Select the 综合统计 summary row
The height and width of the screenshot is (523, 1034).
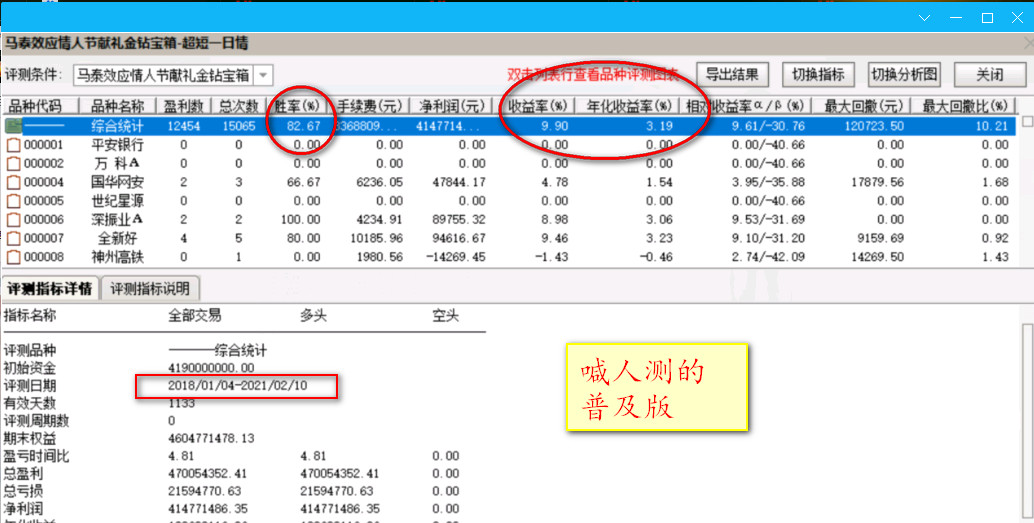tap(509, 126)
